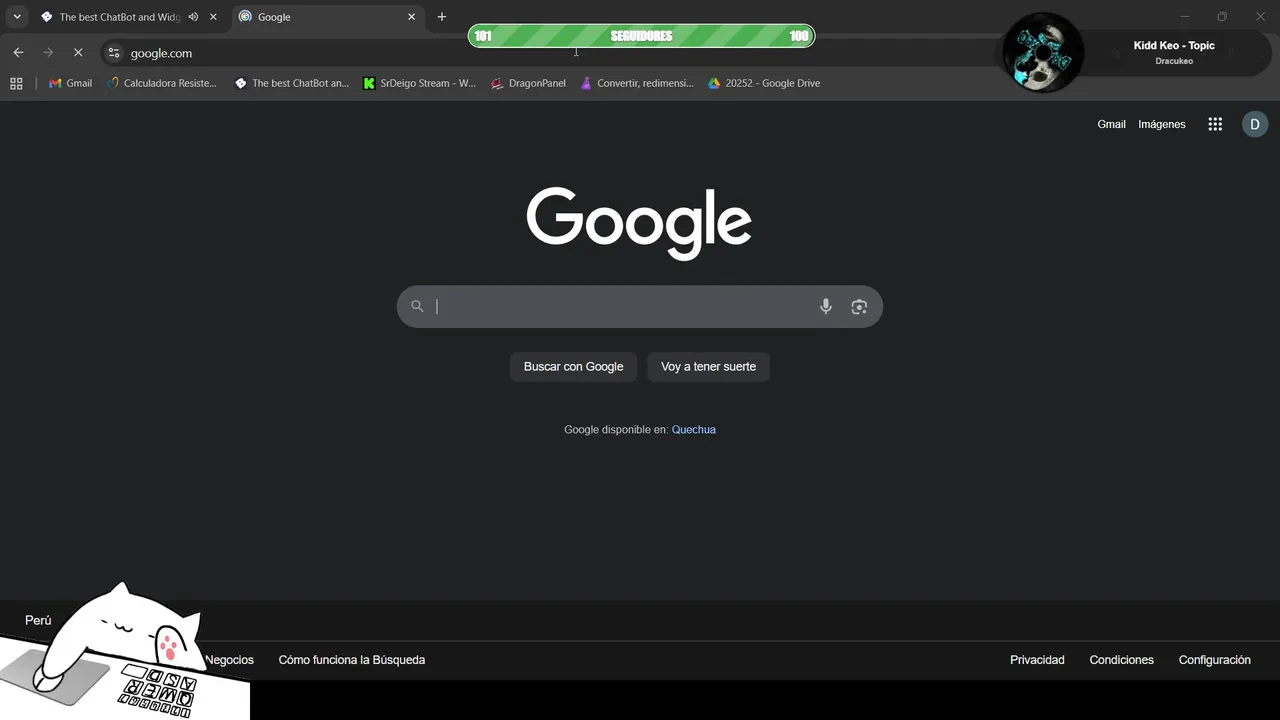Viewport: 1280px width, 720px height.
Task: Stop page loading with the X button
Action: pyautogui.click(x=78, y=53)
